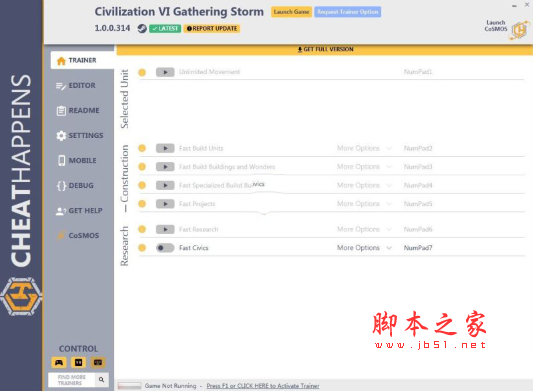
Task: Click the yellow dot beside Fast Research
Action: click(142, 229)
